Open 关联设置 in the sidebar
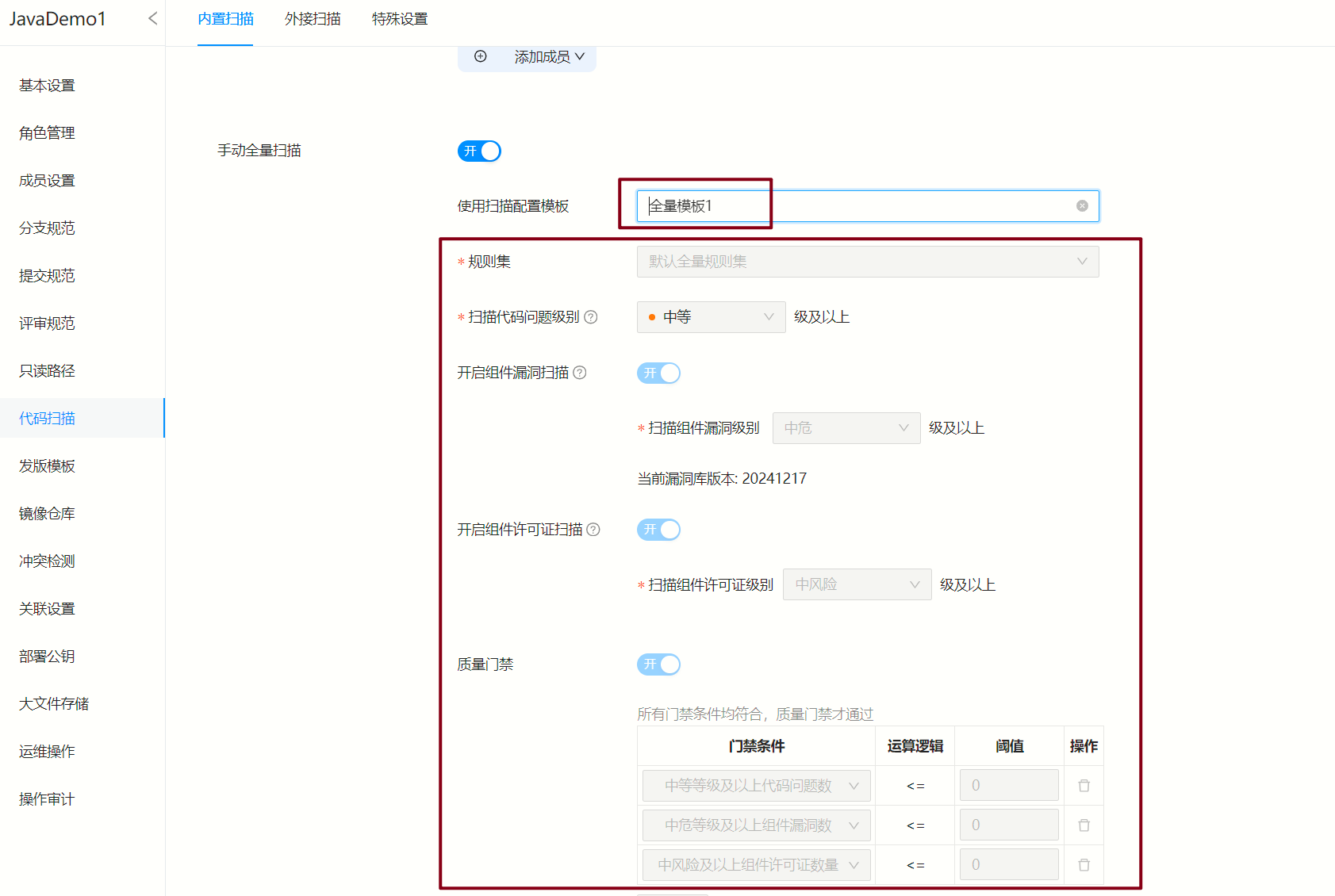Viewport: 1335px width, 896px height. (x=47, y=609)
